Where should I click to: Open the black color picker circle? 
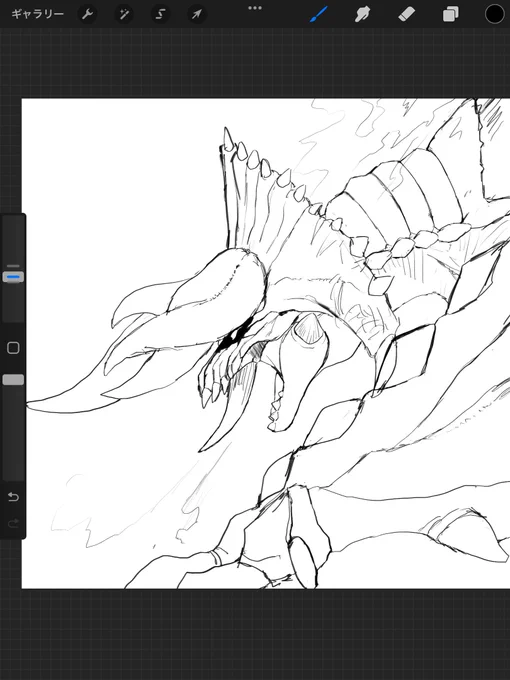494,14
